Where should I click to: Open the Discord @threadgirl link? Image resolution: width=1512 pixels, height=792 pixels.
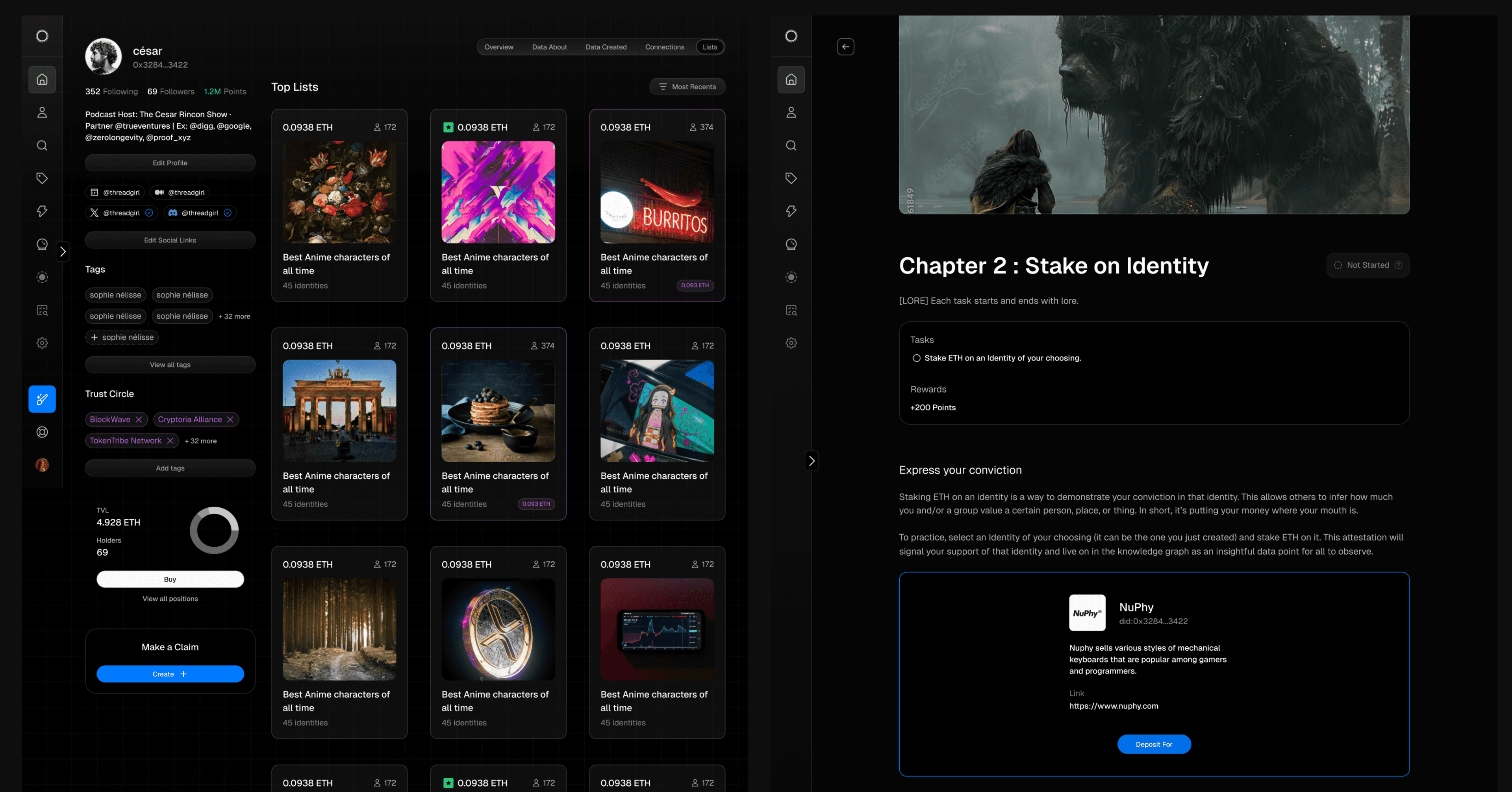(200, 213)
